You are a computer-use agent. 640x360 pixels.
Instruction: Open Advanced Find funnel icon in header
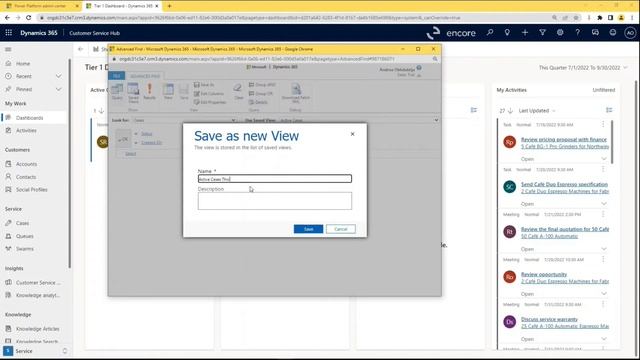click(542, 33)
